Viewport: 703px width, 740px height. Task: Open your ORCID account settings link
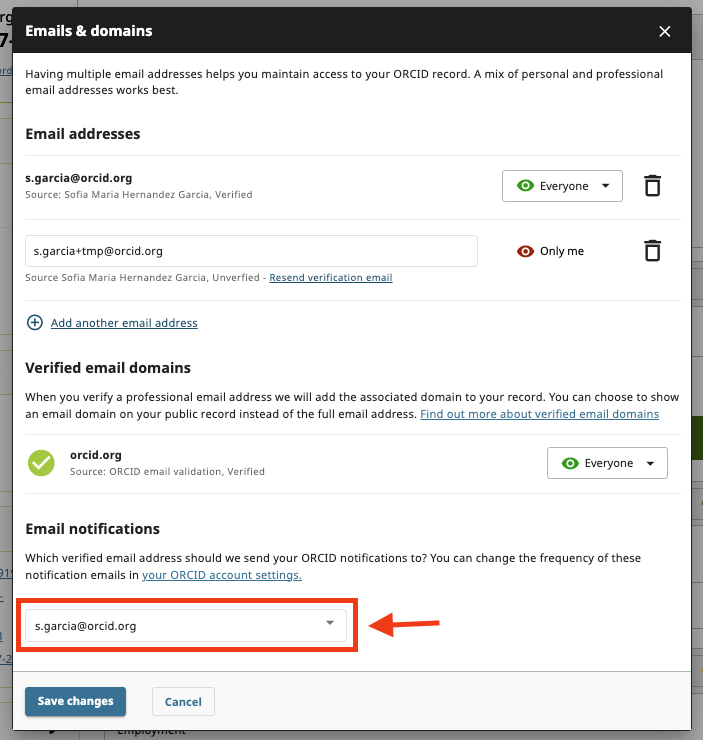pos(221,575)
